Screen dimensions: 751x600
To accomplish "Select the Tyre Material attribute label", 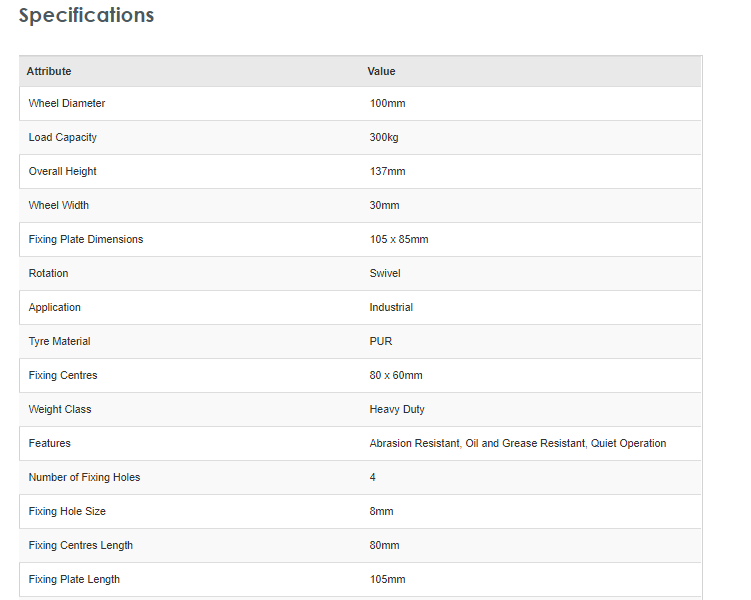I will click(x=60, y=341).
